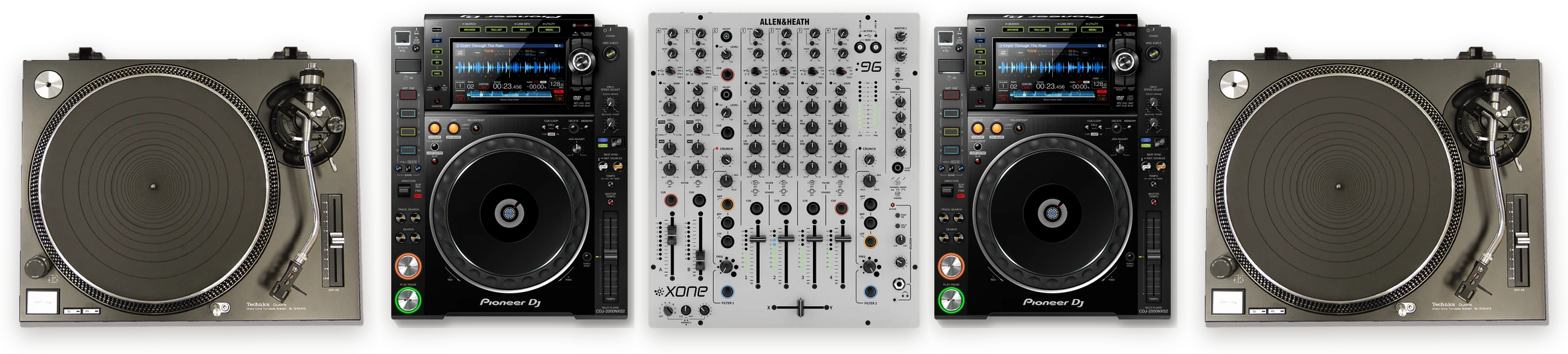1568x354 pixels.
Task: Touch the jog wheel center on left CDJ
Action: [510, 213]
